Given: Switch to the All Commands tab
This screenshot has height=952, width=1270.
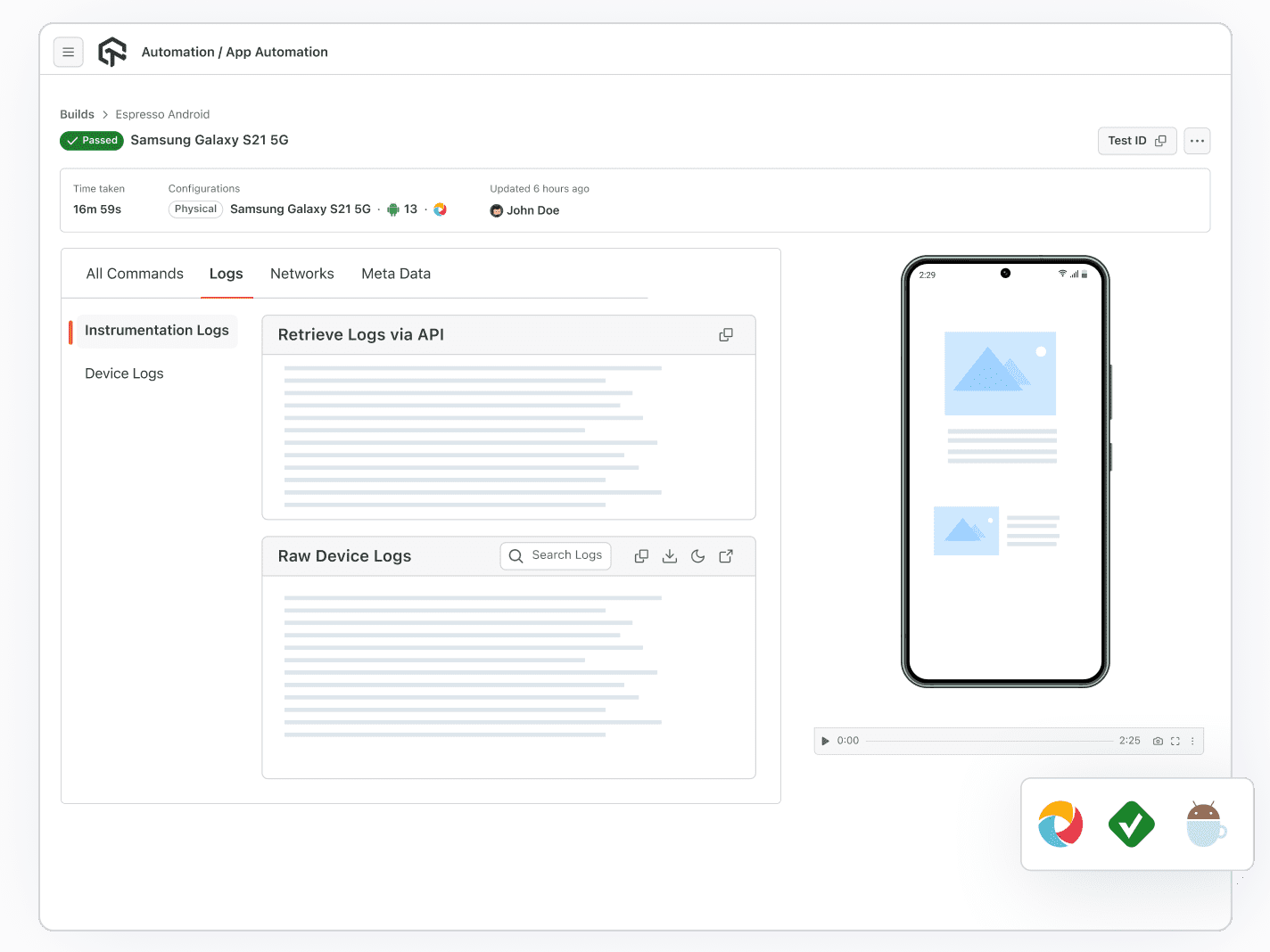Looking at the screenshot, I should [135, 274].
